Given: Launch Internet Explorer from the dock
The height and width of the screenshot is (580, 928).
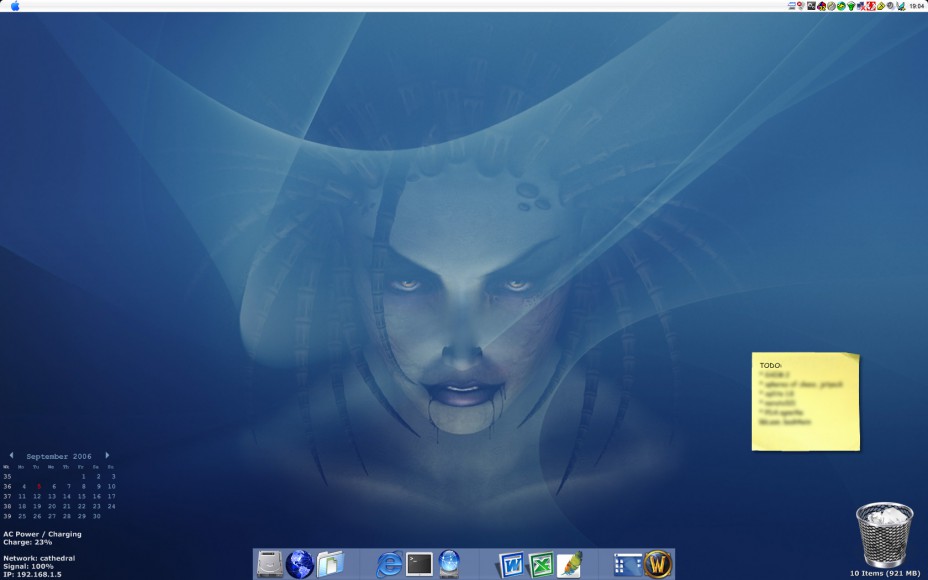Looking at the screenshot, I should click(x=389, y=564).
